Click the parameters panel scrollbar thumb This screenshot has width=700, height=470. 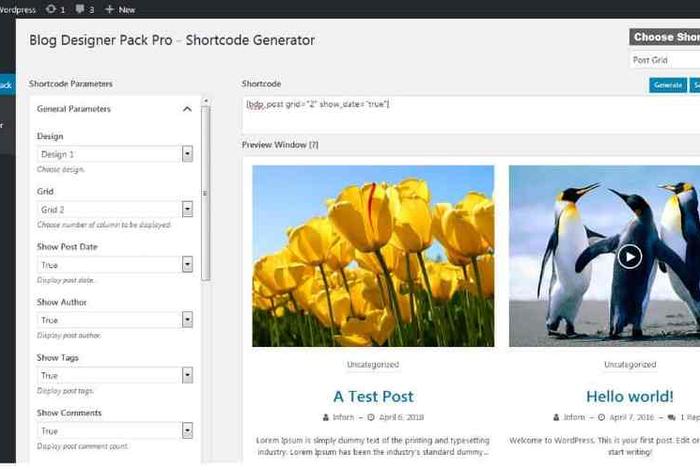(x=205, y=193)
